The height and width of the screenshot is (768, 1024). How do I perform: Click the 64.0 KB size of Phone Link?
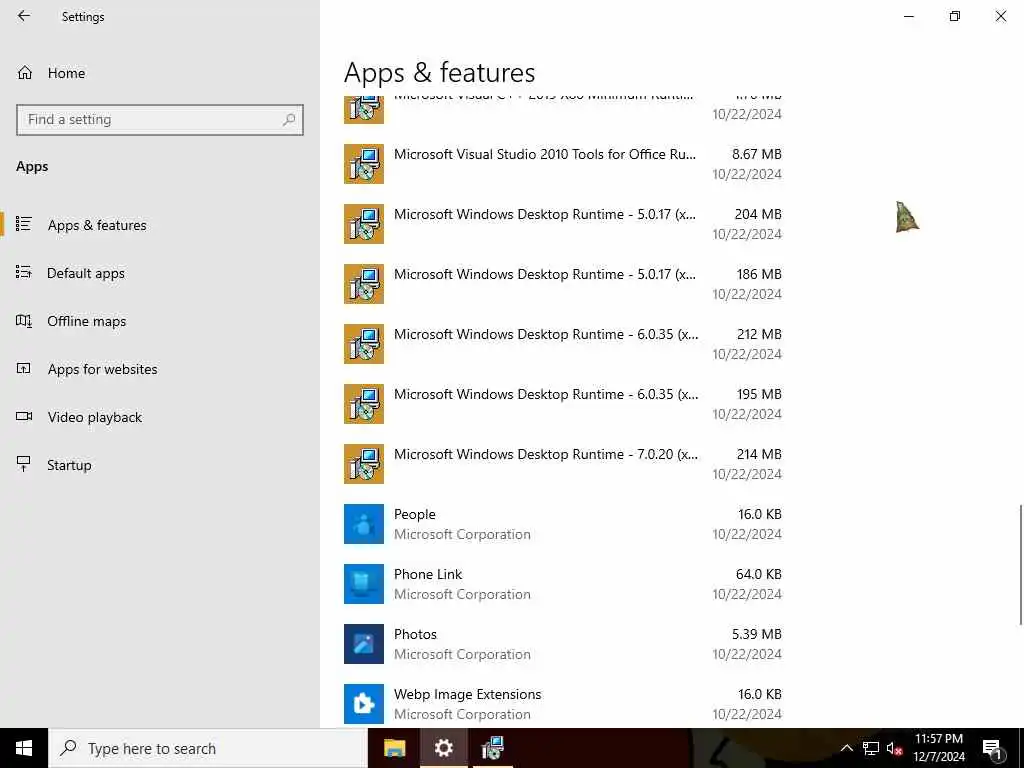758,575
